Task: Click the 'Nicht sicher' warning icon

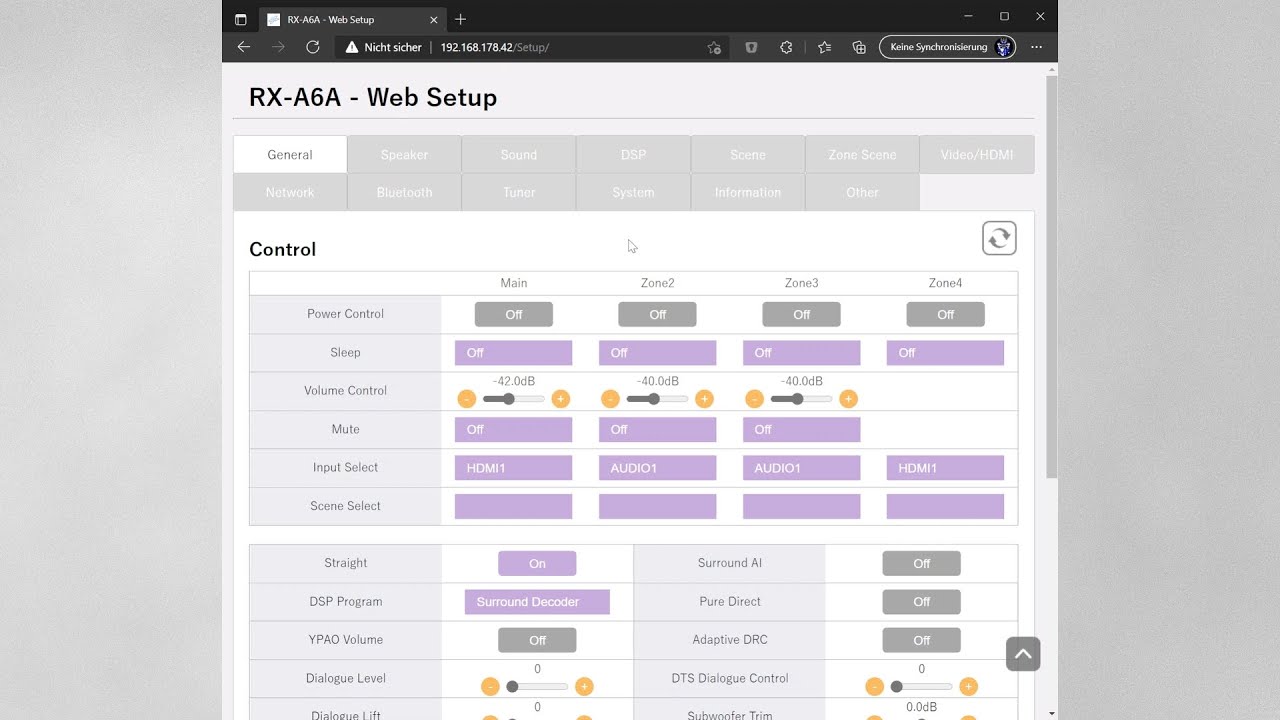Action: click(x=351, y=47)
